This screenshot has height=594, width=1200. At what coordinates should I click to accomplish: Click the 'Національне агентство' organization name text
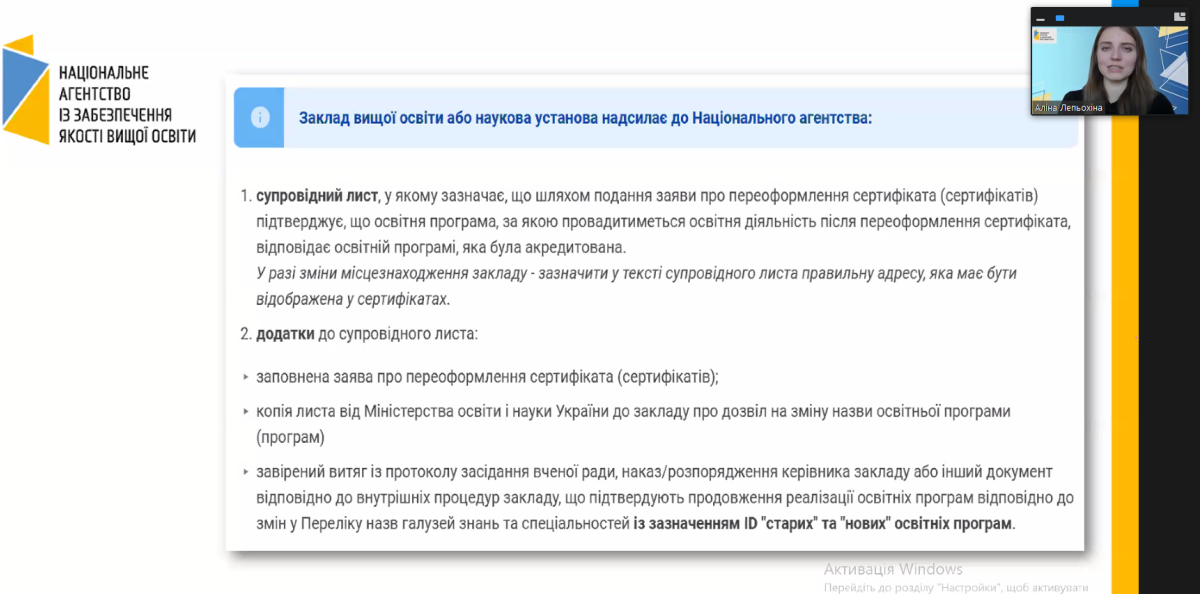[x=127, y=104]
